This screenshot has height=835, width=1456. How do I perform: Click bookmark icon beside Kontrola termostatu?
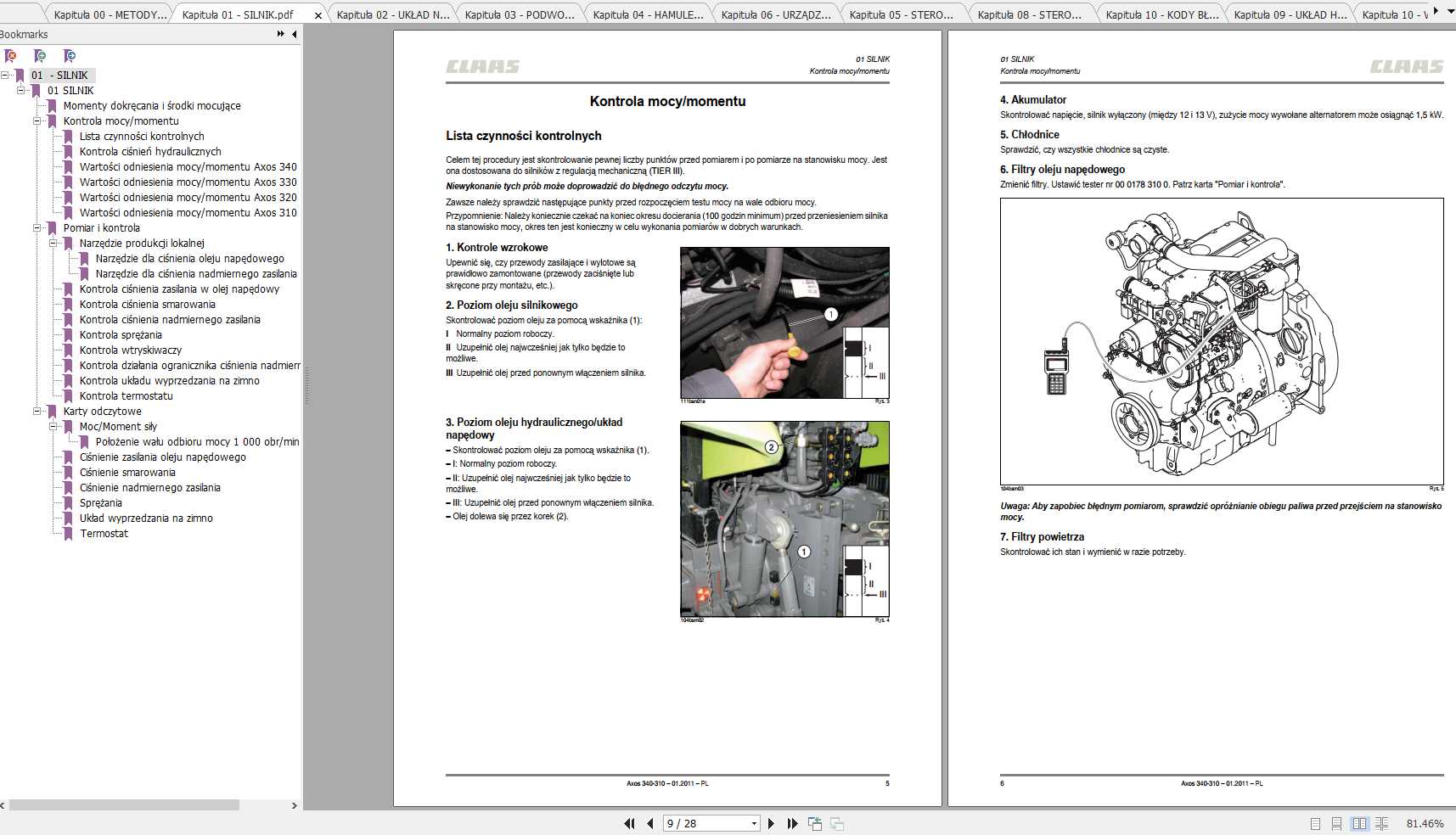tap(69, 396)
